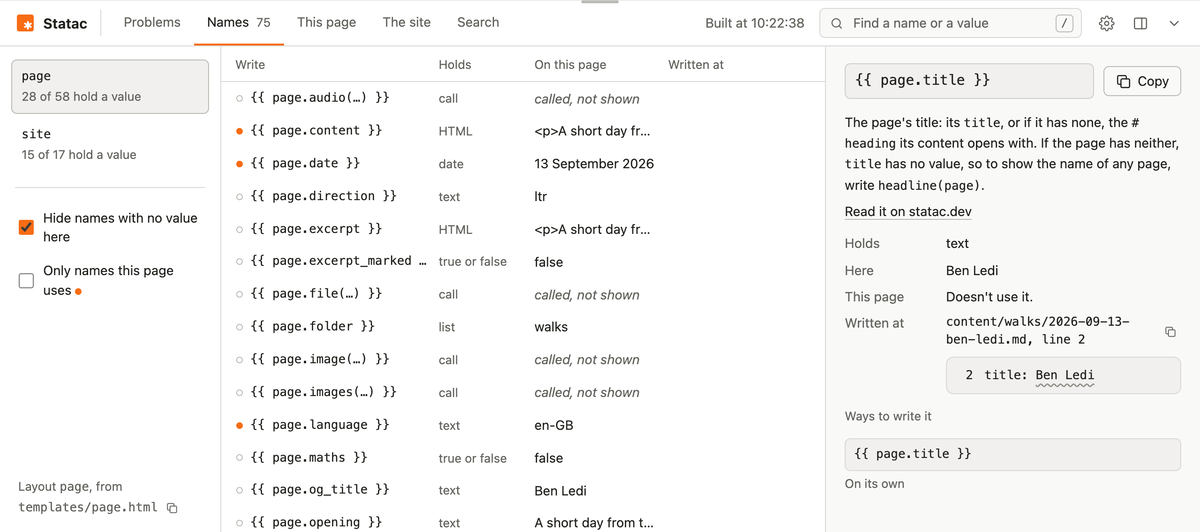Click the walks folder value
Image resolution: width=1200 pixels, height=532 pixels.
(x=551, y=327)
